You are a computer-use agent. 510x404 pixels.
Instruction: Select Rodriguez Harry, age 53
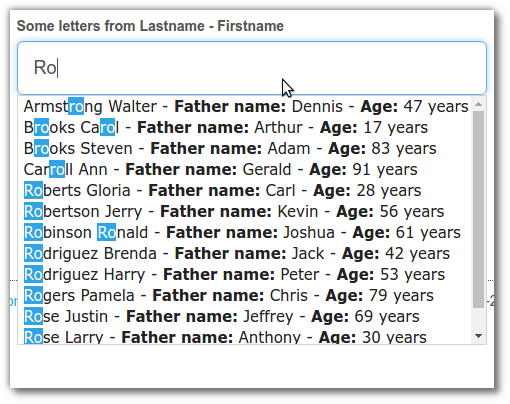pyautogui.click(x=246, y=275)
